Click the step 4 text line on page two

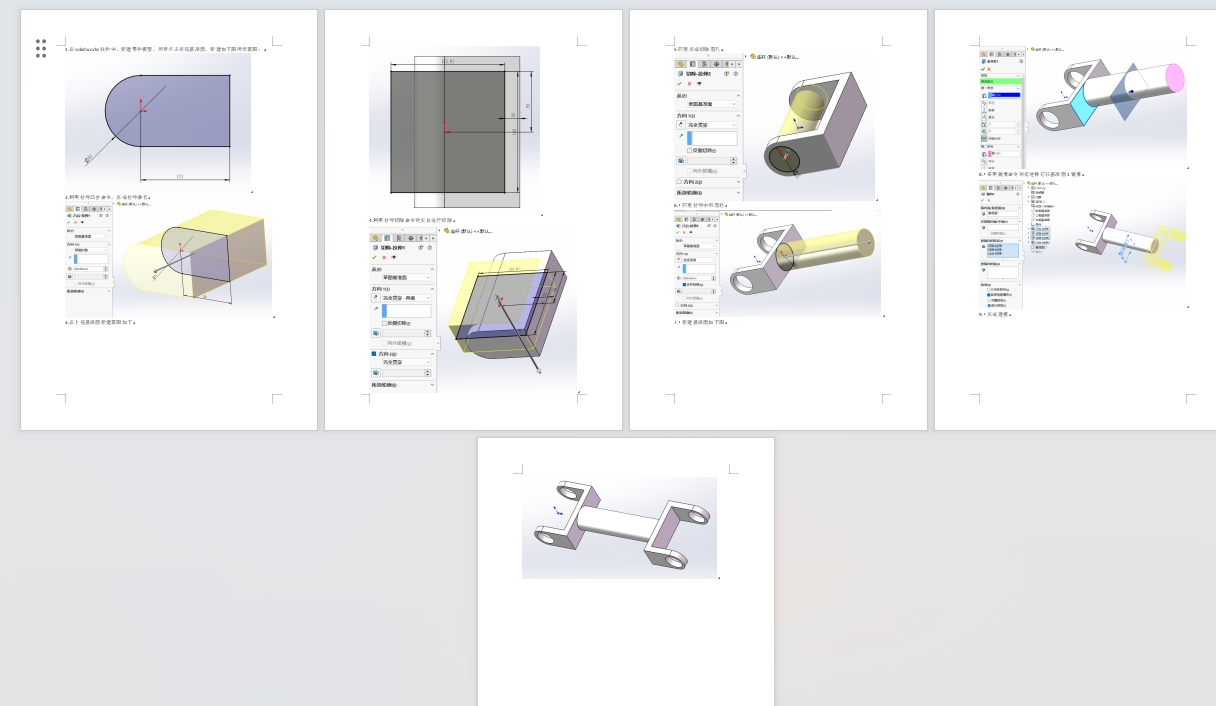[411, 220]
